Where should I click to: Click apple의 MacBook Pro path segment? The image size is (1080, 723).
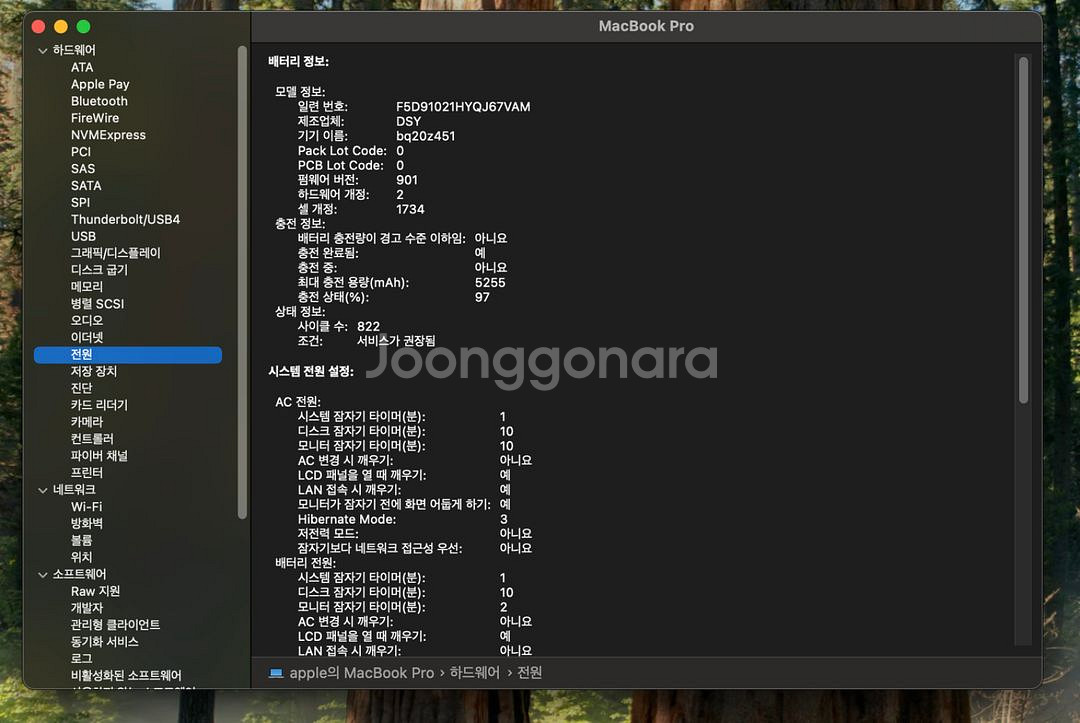click(x=361, y=673)
